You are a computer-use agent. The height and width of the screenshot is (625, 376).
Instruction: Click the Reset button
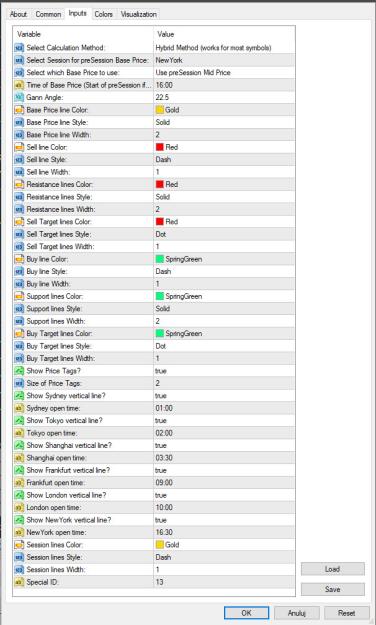click(346, 613)
